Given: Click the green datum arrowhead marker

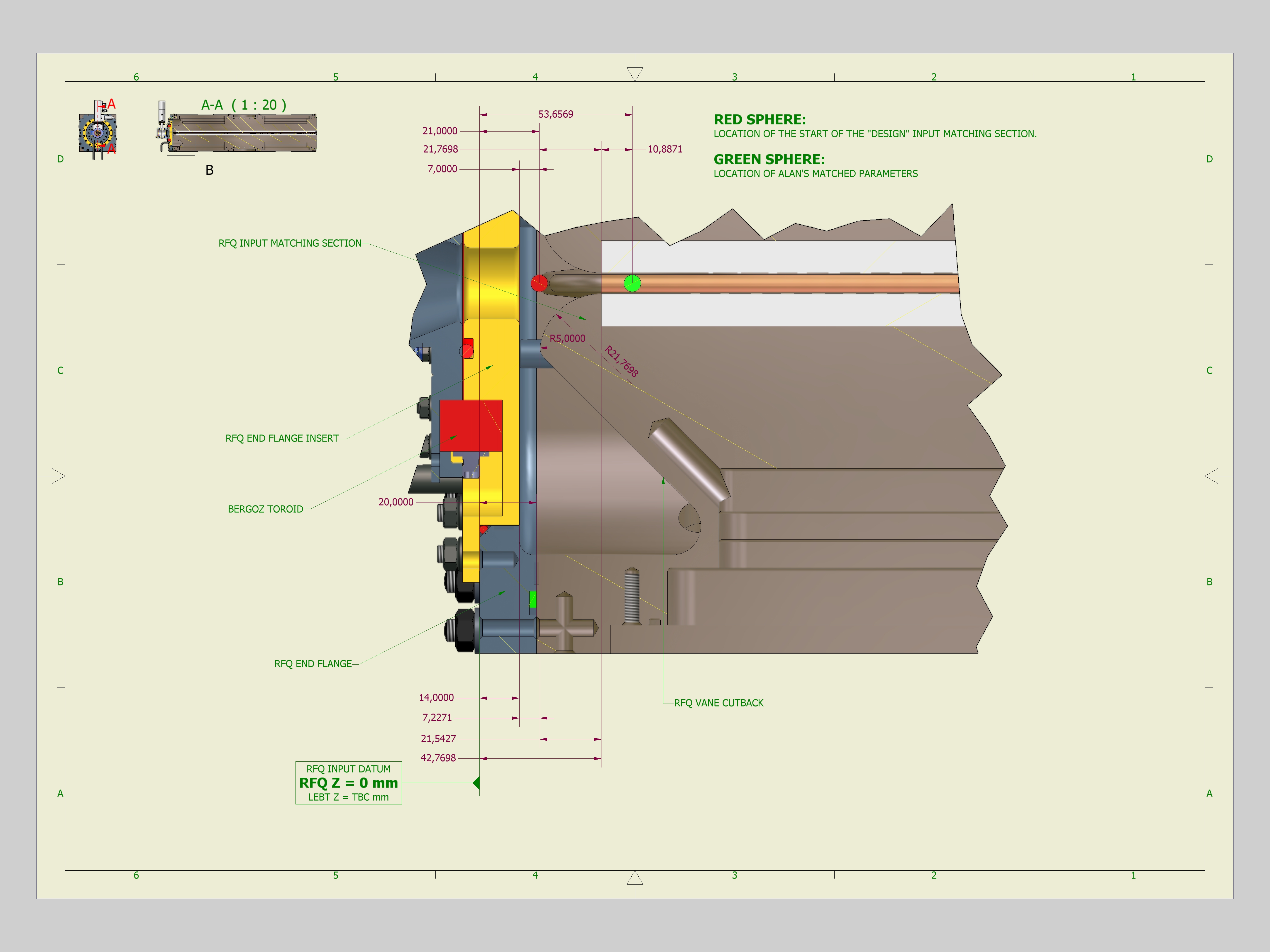Looking at the screenshot, I should 476,783.
